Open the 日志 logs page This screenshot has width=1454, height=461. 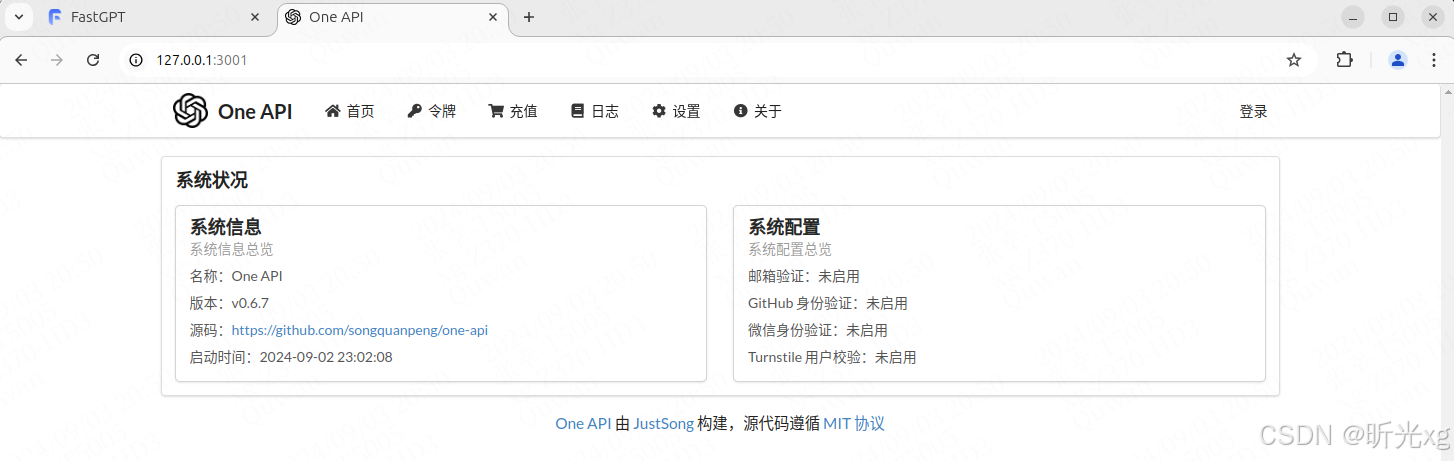coord(594,111)
